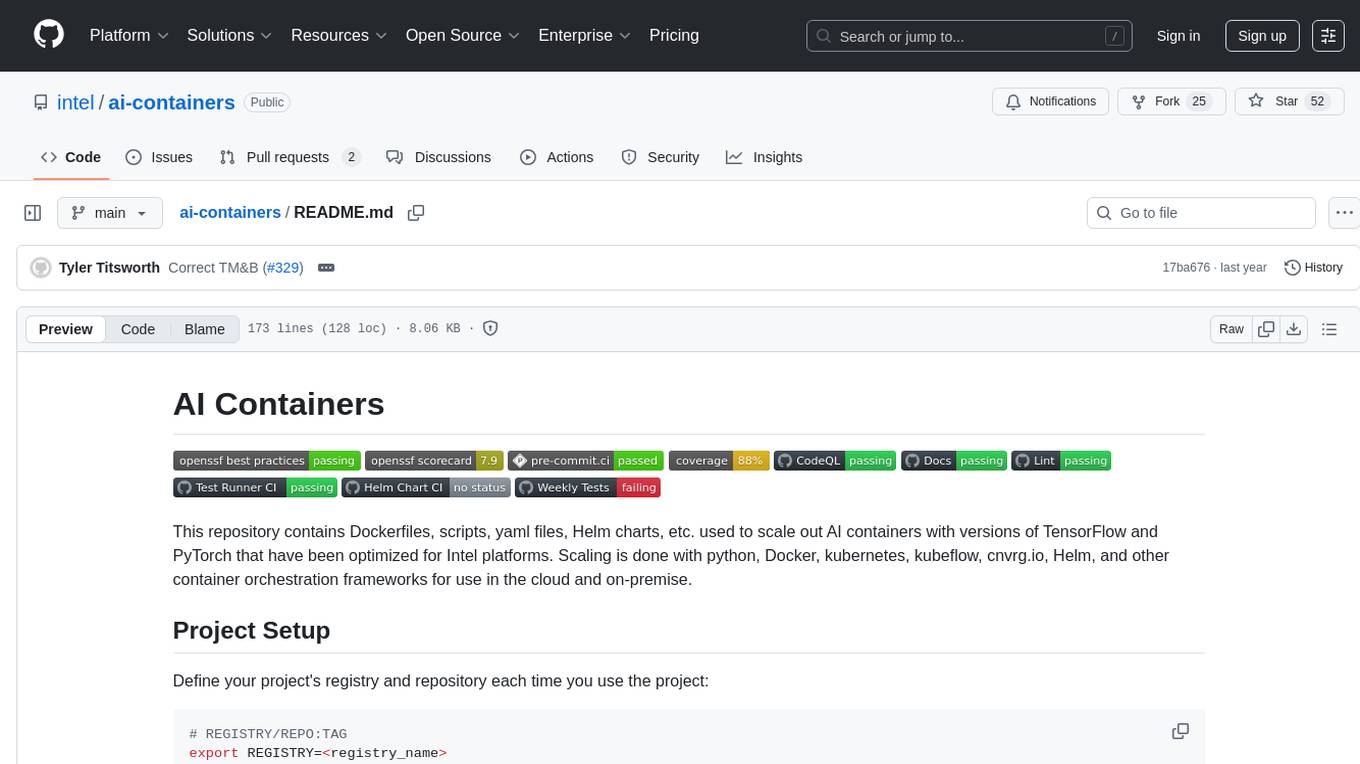1360x764 pixels.
Task: Open the CodeQL passing badge
Action: coord(835,461)
